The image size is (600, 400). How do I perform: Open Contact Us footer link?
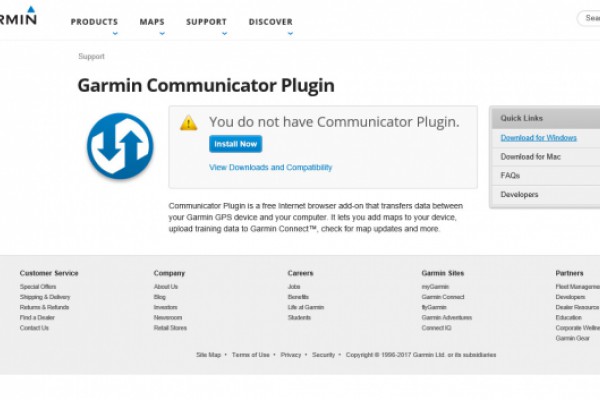tap(34, 328)
